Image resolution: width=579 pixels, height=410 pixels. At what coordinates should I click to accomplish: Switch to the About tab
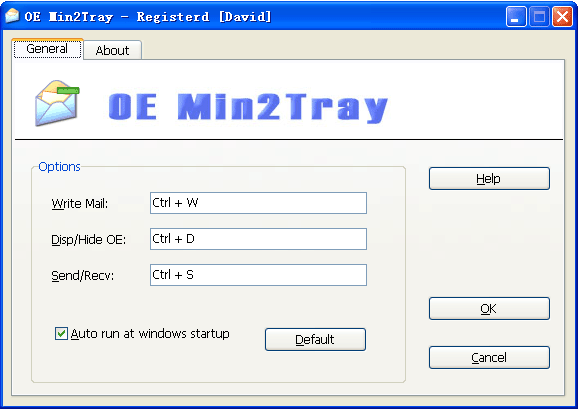113,50
